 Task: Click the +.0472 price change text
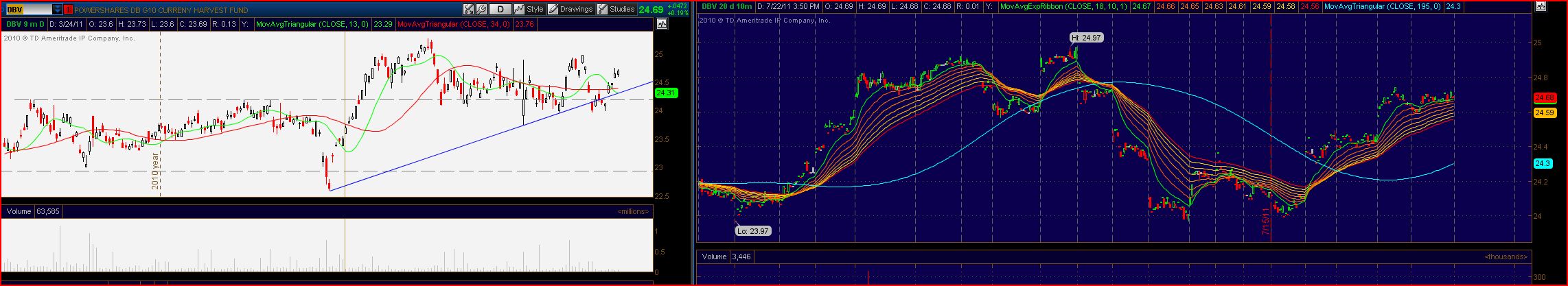[676, 6]
